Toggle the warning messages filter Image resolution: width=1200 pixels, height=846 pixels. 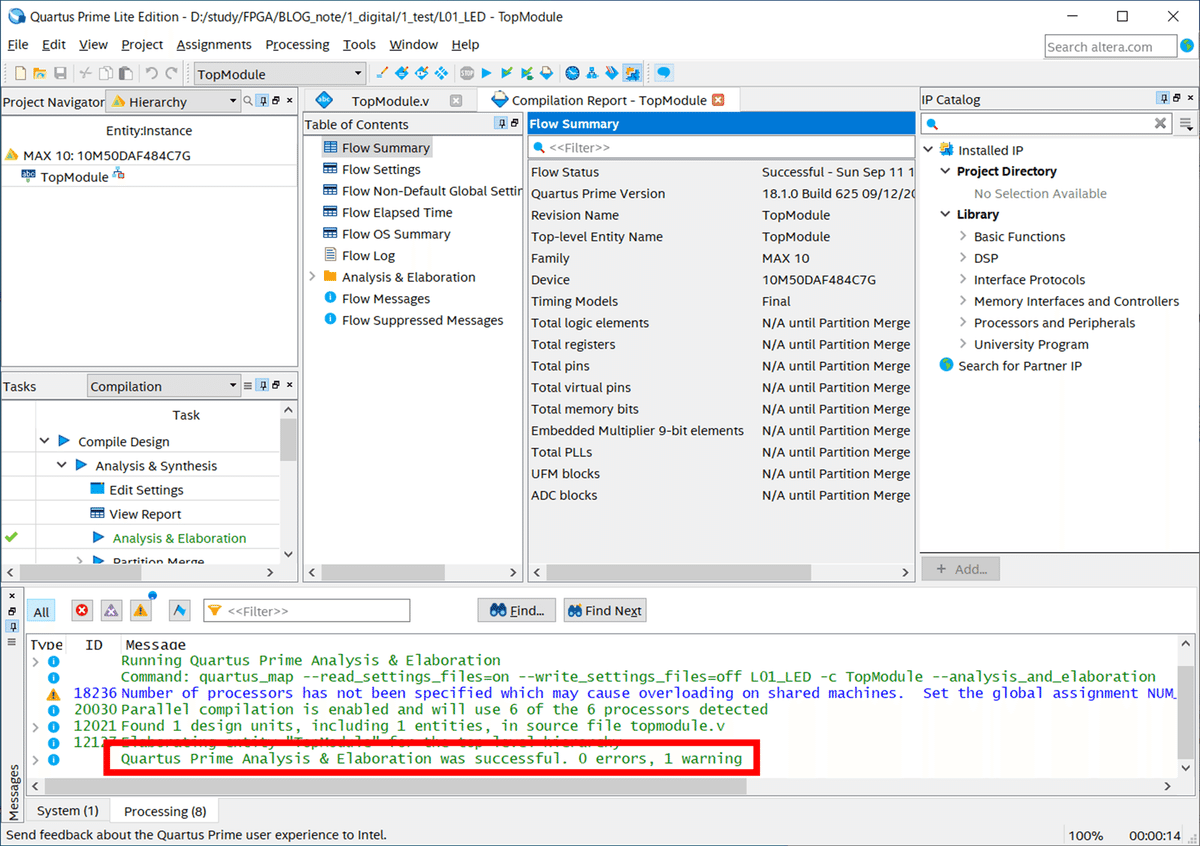(141, 611)
